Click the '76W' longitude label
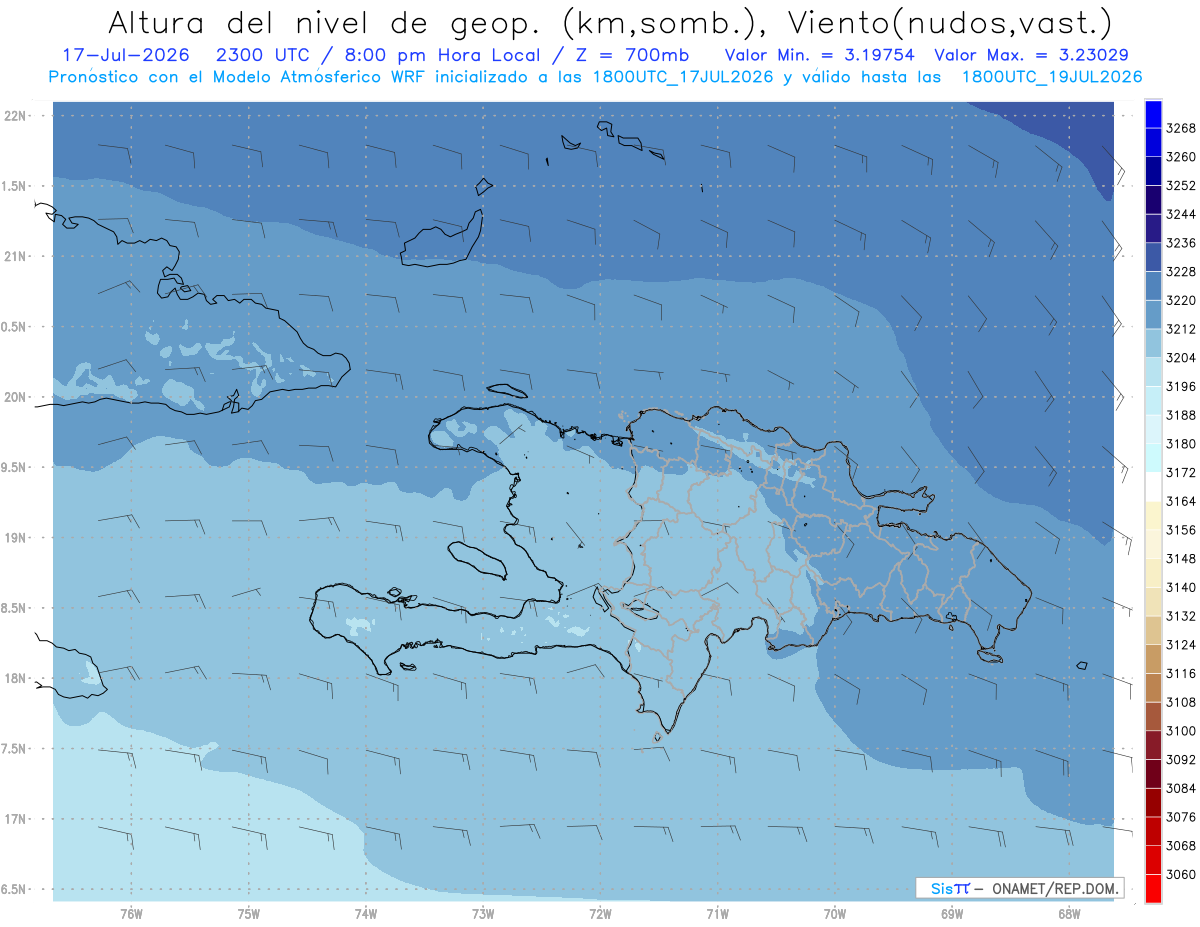 pos(131,914)
